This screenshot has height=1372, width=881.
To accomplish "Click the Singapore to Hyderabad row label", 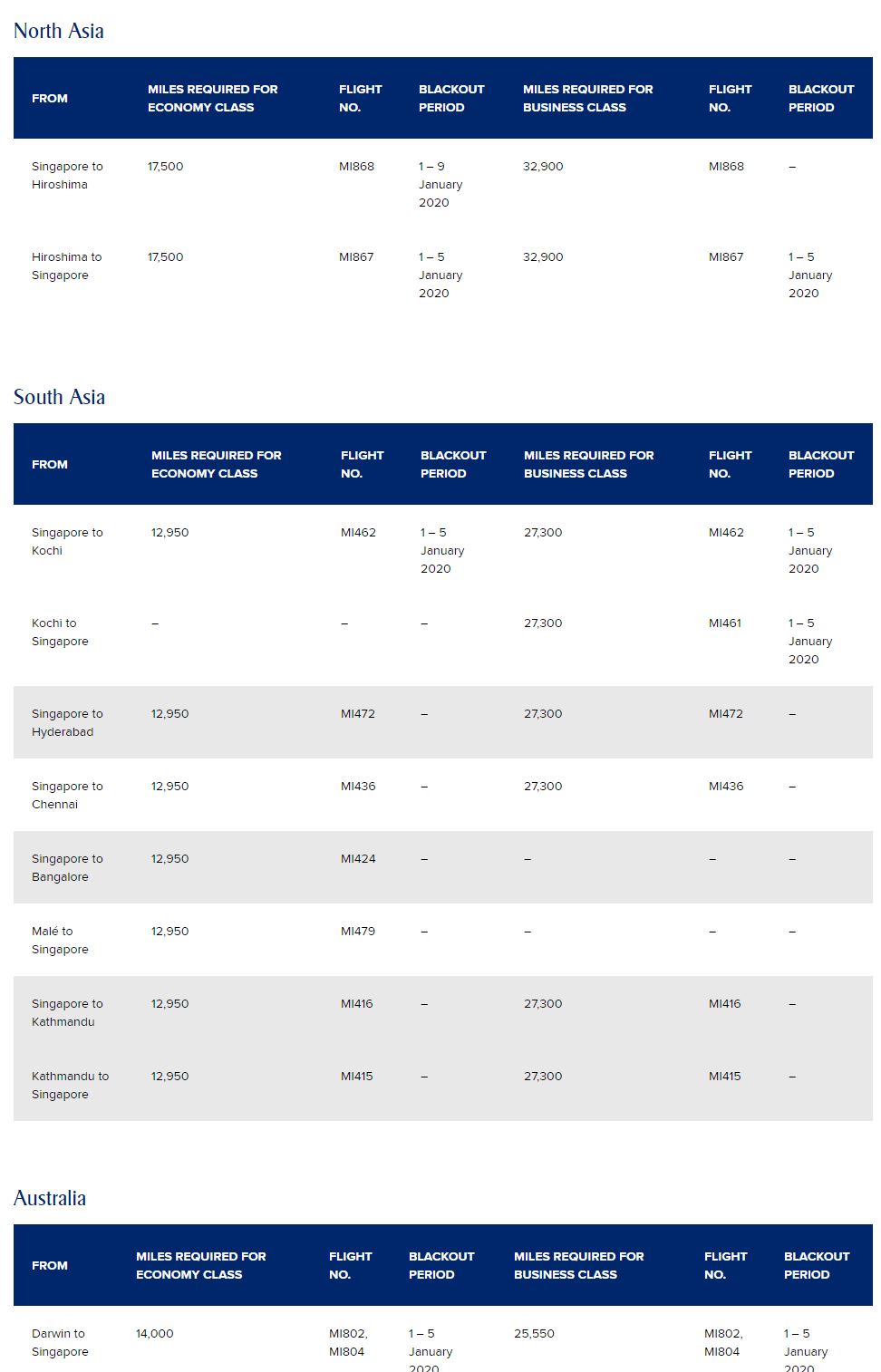I will tap(67, 722).
